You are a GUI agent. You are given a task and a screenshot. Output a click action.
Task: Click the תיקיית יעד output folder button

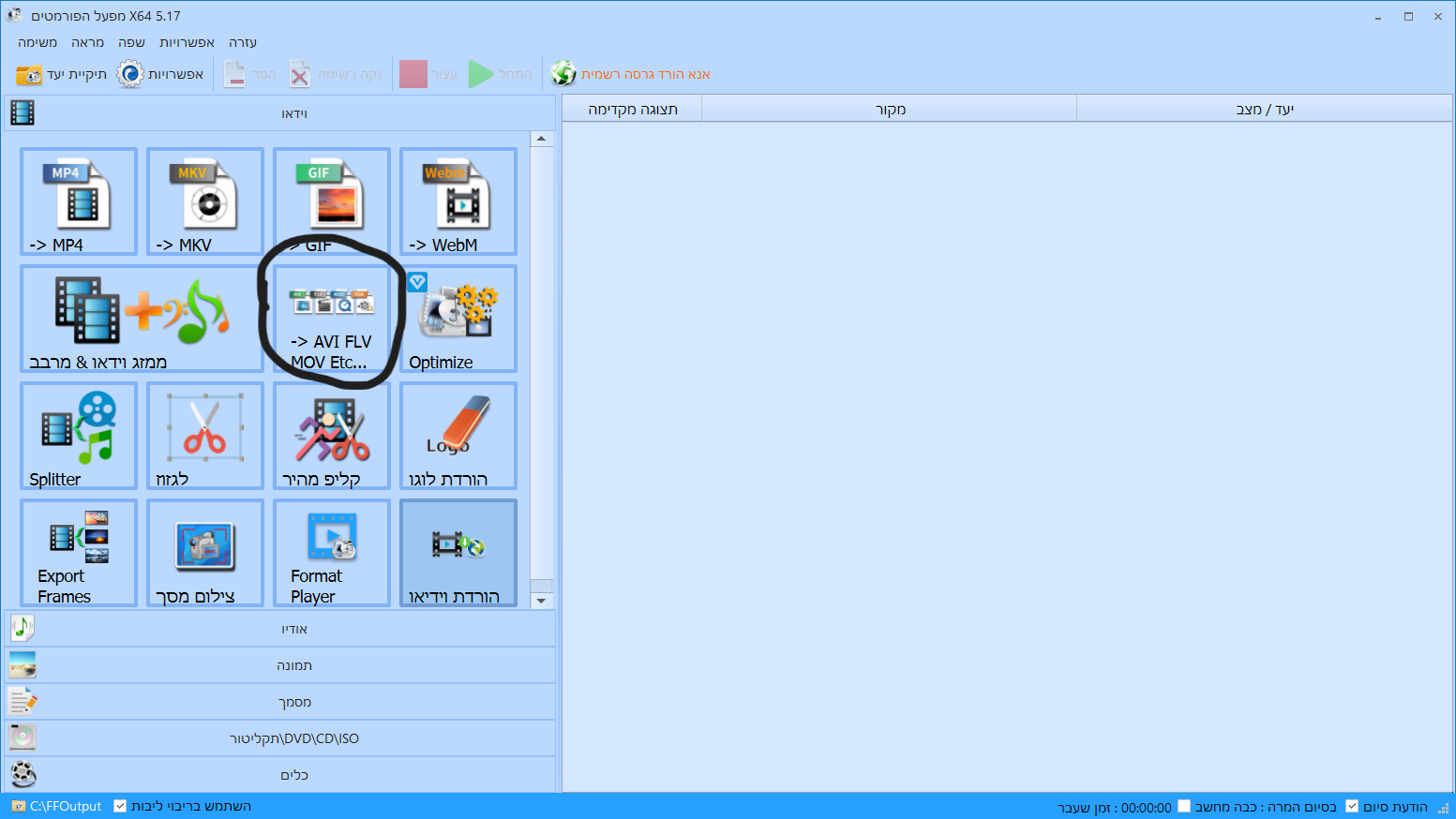pos(62,74)
